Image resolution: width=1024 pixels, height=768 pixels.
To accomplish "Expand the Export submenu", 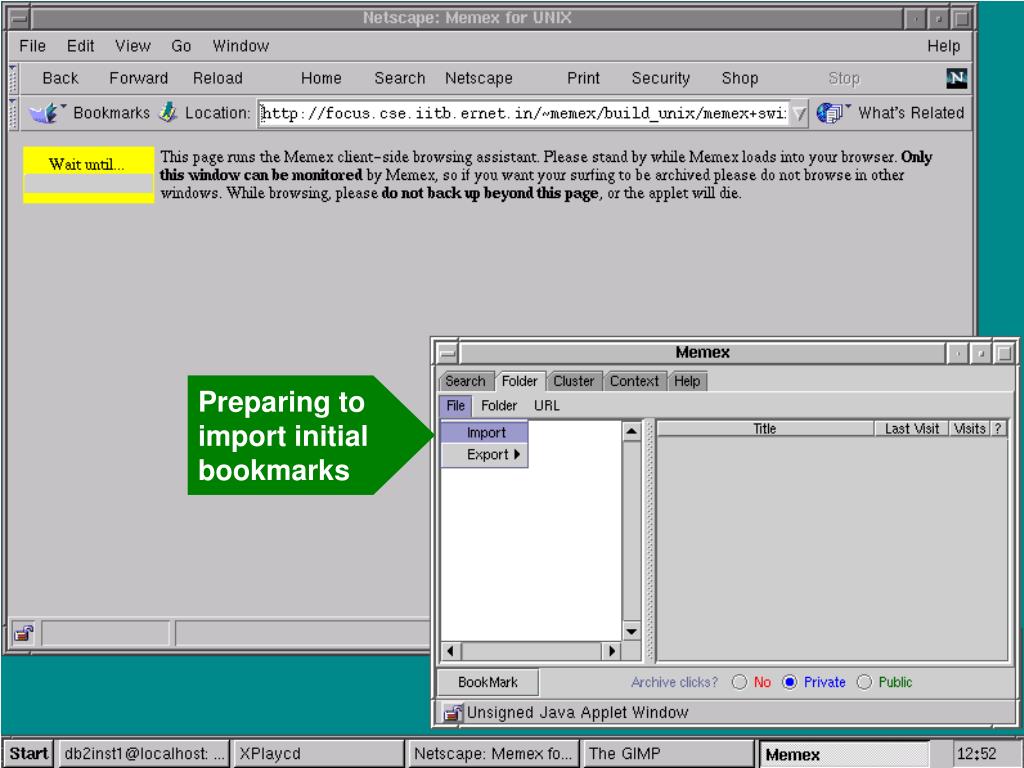I will (485, 455).
